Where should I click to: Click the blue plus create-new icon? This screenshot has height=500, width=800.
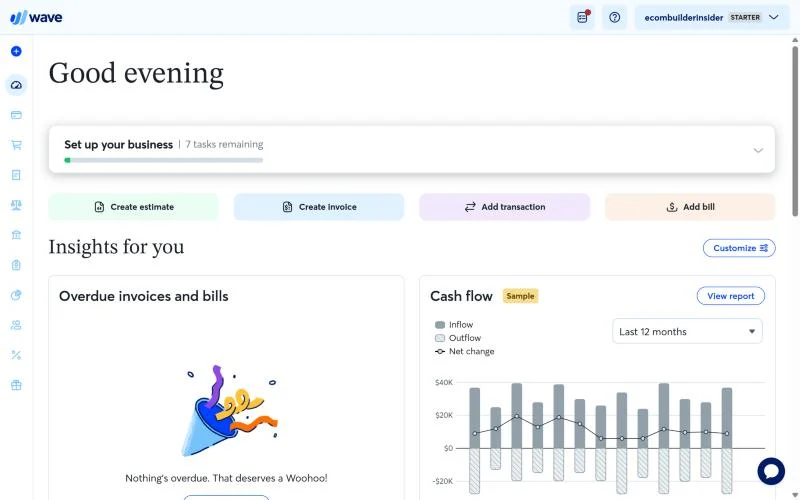(16, 51)
